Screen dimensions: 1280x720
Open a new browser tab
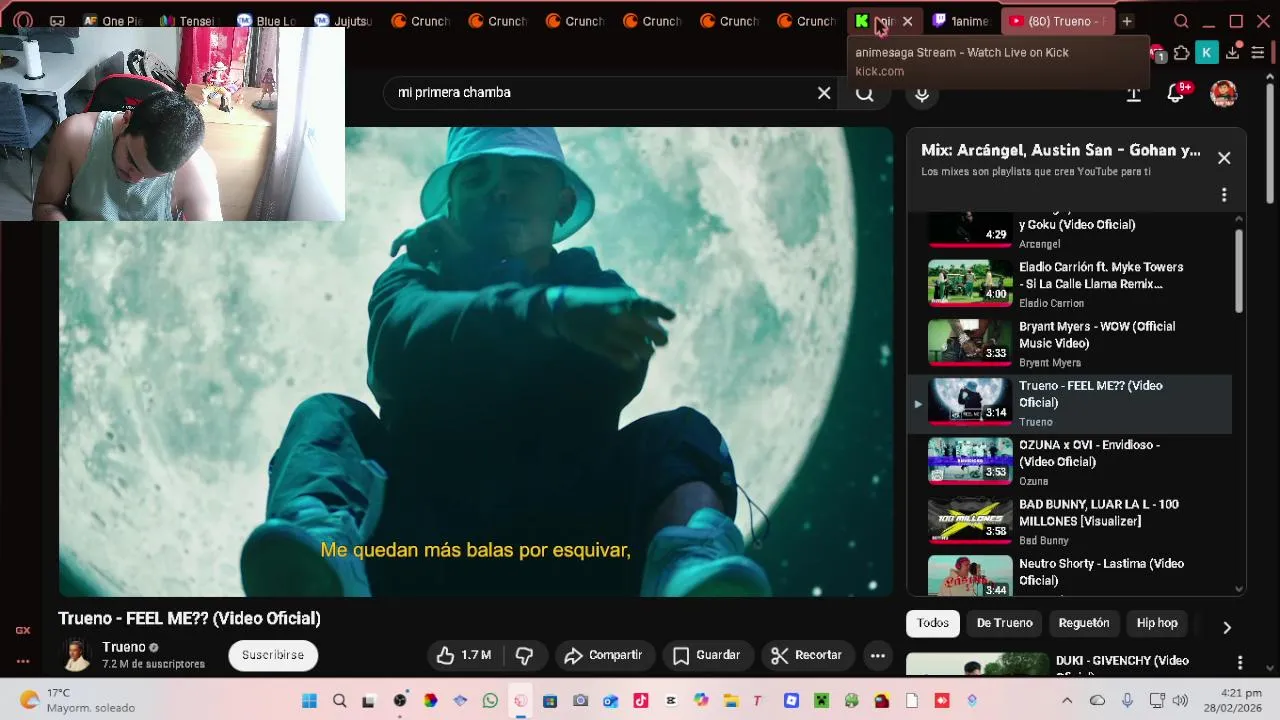click(1127, 21)
